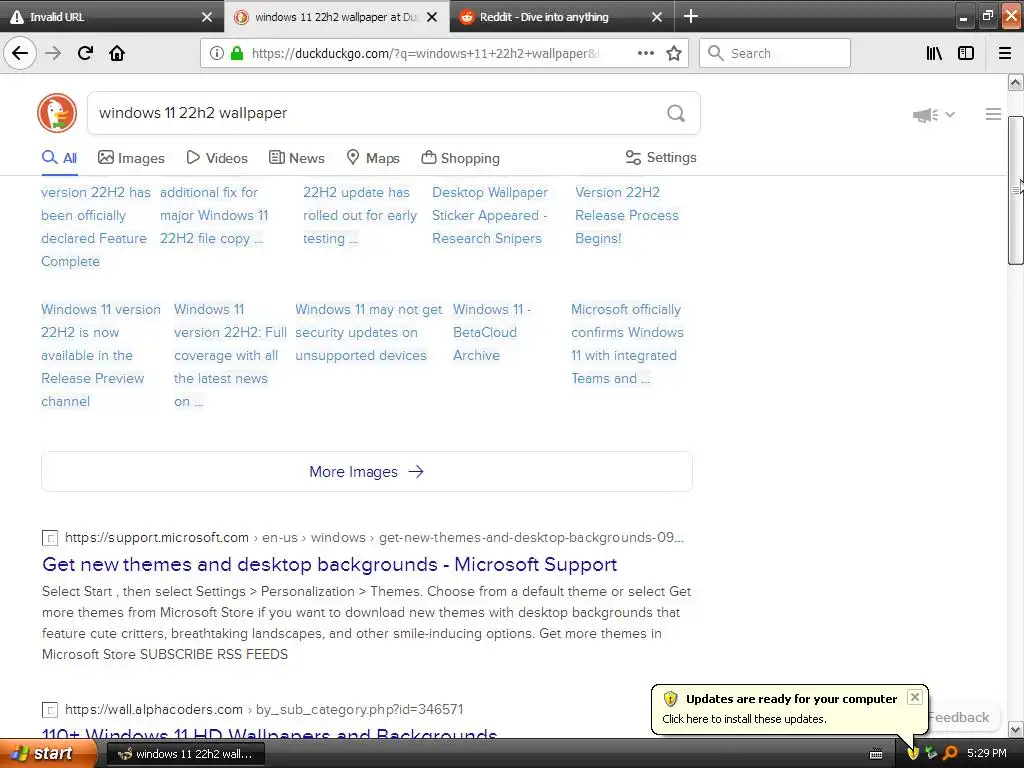The width and height of the screenshot is (1024, 768).
Task: Open 'Windows 11 version 22H2: Full coverage' link
Action: pyautogui.click(x=230, y=355)
